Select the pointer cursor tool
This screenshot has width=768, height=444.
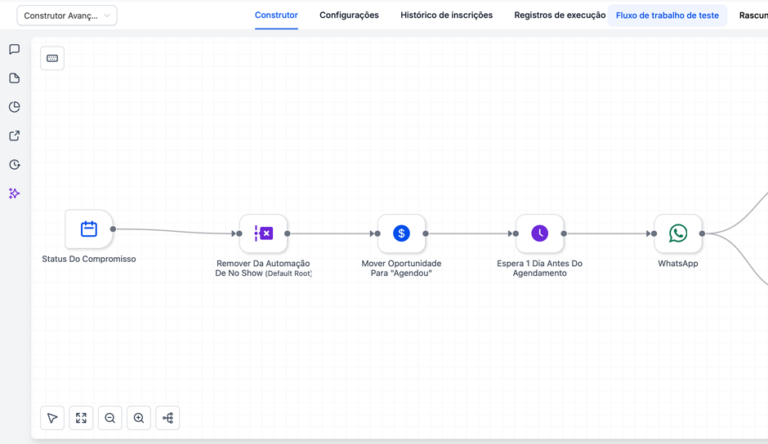coord(52,418)
